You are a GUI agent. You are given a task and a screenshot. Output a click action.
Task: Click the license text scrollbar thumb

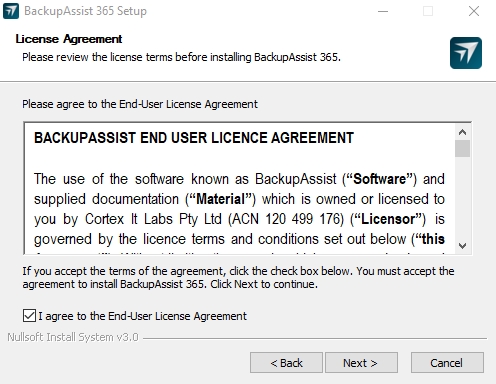(462, 148)
